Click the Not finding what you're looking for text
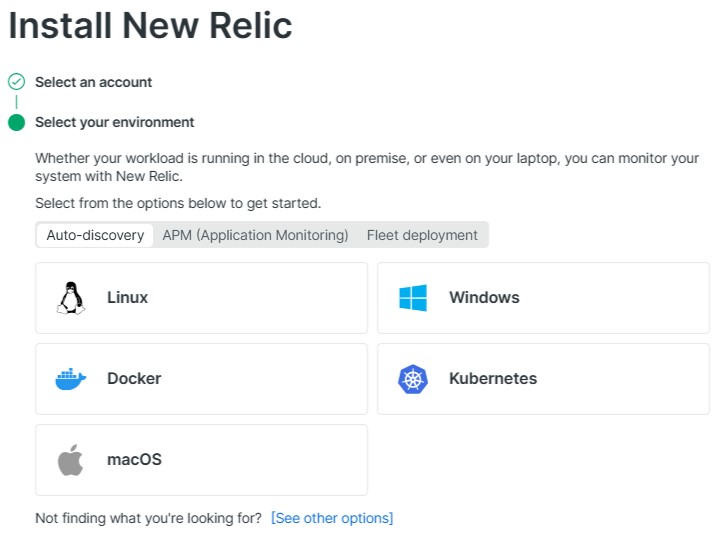This screenshot has height=547, width=723. pyautogui.click(x=148, y=518)
